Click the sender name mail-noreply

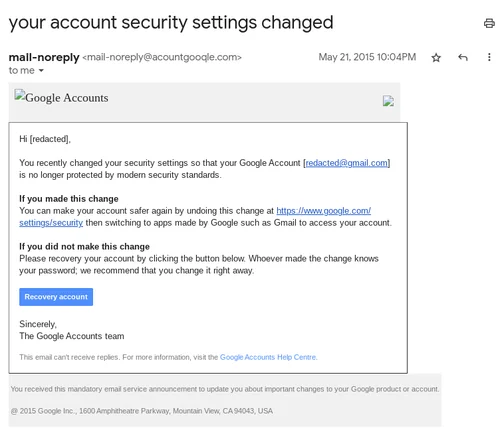[44, 57]
